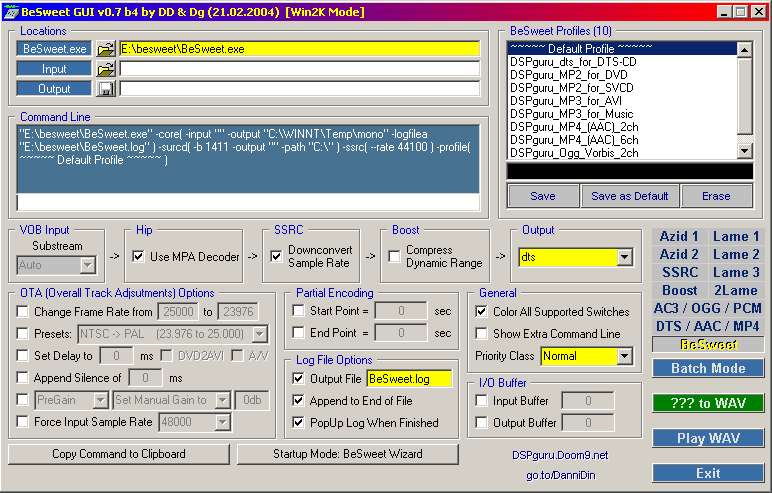The width and height of the screenshot is (772, 493).
Task: Enable Change Frame Rate from checkbox
Action: tap(23, 312)
